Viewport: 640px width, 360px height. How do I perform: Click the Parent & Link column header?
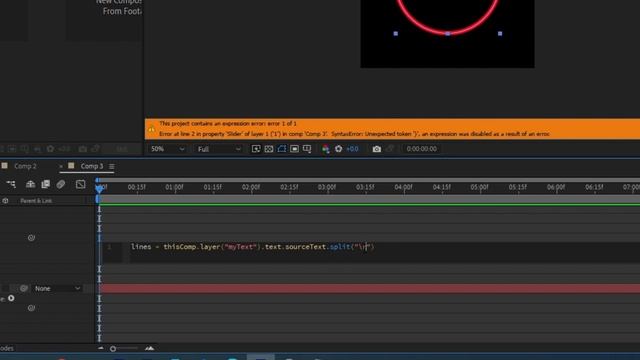[36, 201]
